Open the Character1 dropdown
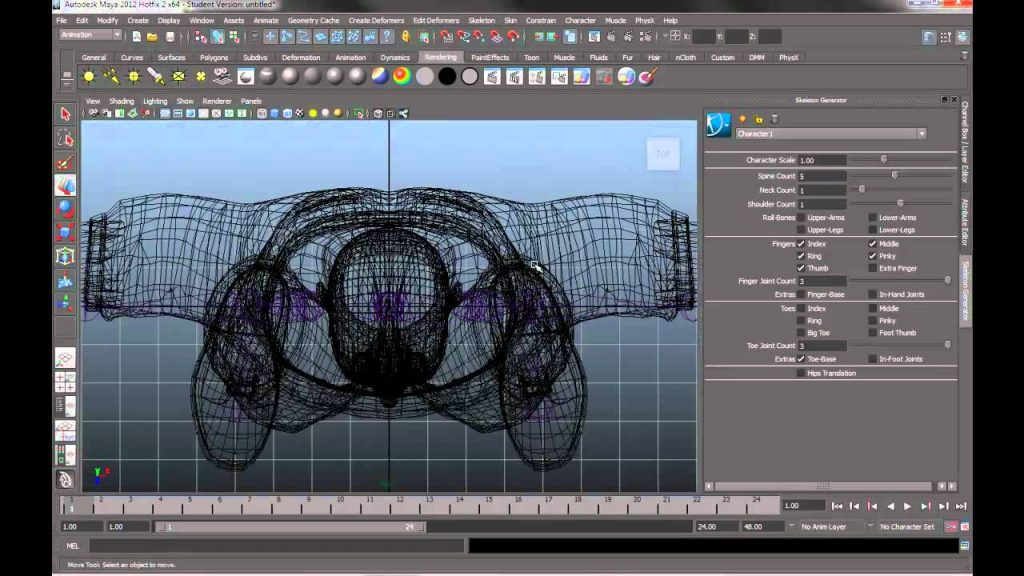Image resolution: width=1024 pixels, height=576 pixels. [831, 134]
